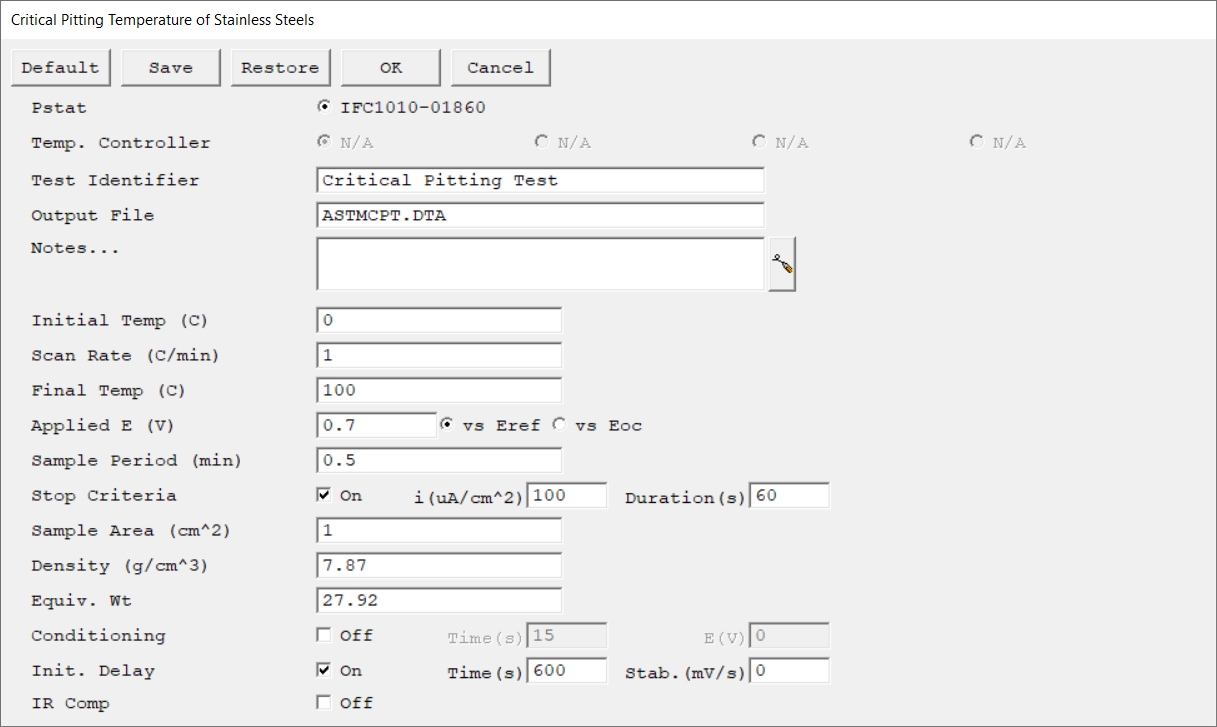Image resolution: width=1217 pixels, height=727 pixels.
Task: Confirm settings with the OK button
Action: point(391,68)
